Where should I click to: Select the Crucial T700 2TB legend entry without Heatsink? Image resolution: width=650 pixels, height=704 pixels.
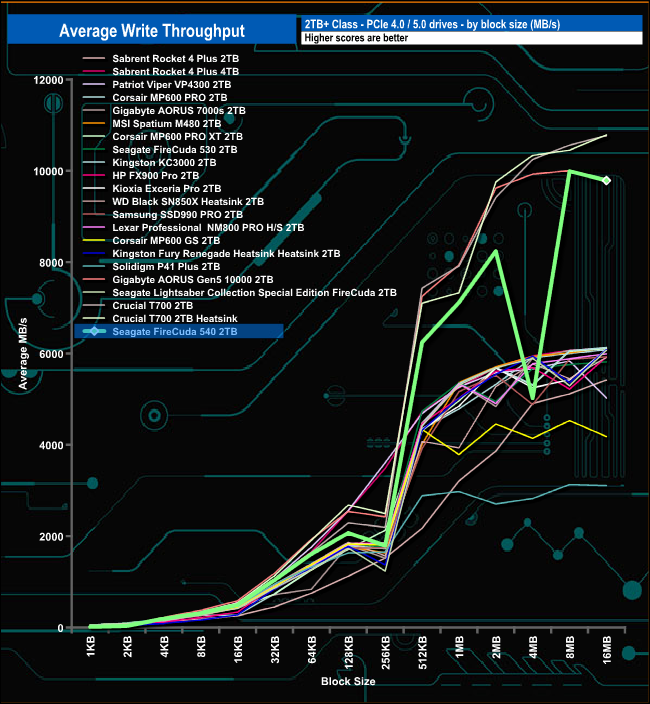coord(153,306)
